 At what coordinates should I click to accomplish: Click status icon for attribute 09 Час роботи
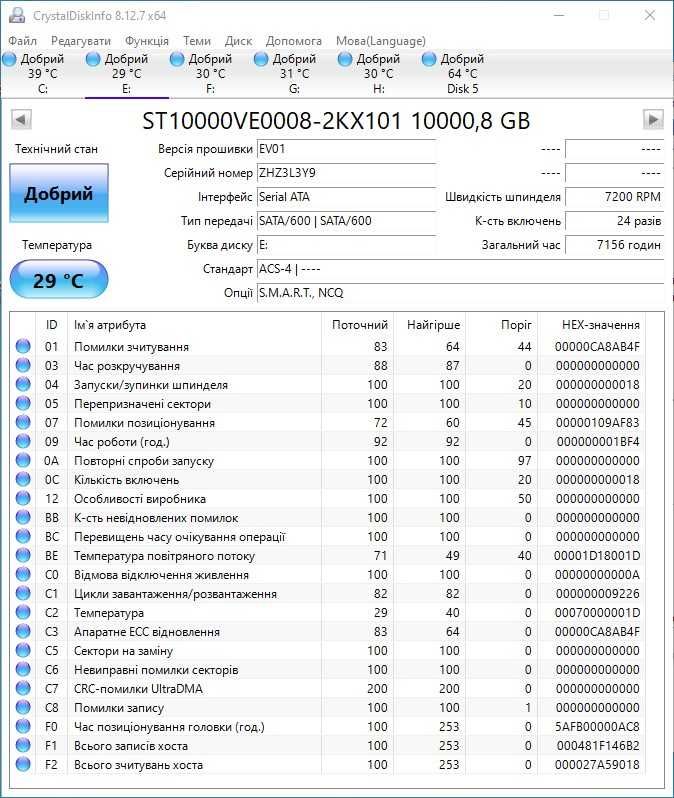click(x=23, y=441)
